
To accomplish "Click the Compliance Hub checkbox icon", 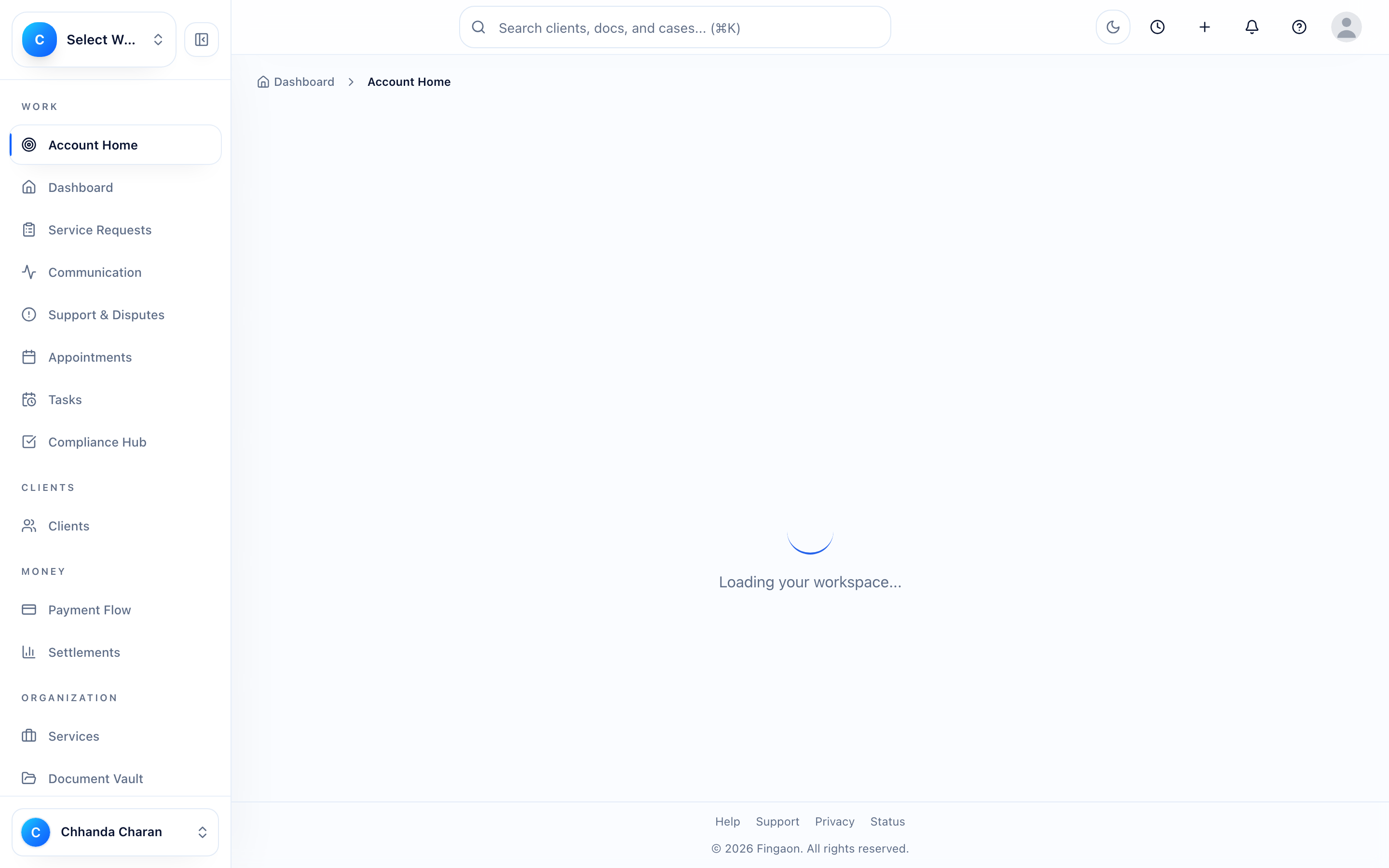I will pos(29,442).
